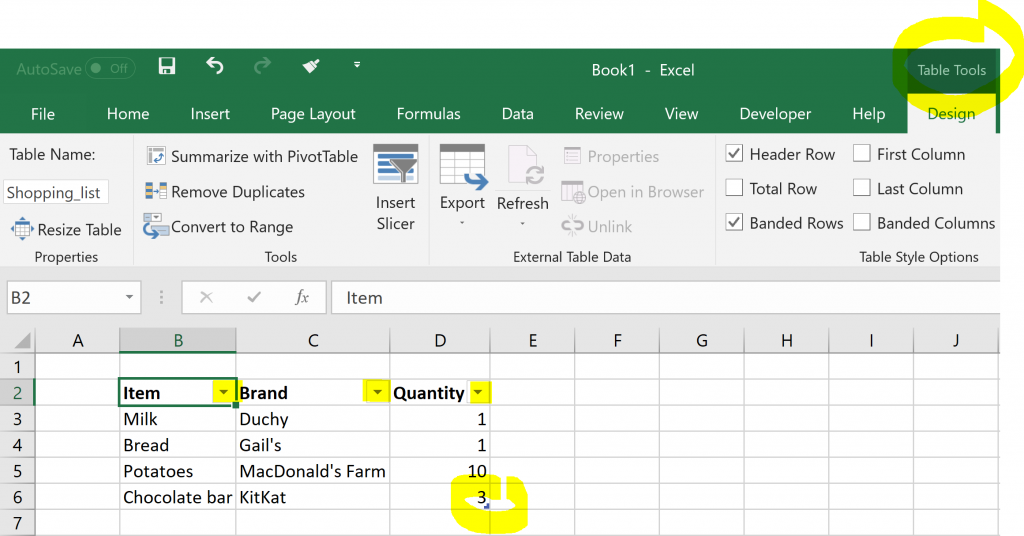Open the Developer tab
This screenshot has height=536, width=1024.
775,114
